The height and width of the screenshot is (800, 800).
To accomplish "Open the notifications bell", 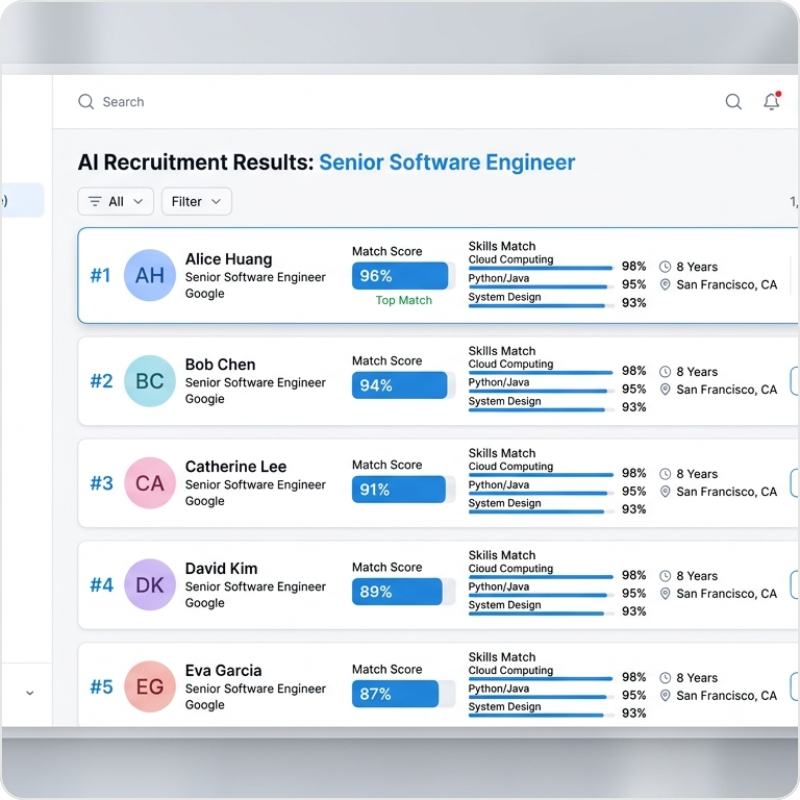I will 771,101.
